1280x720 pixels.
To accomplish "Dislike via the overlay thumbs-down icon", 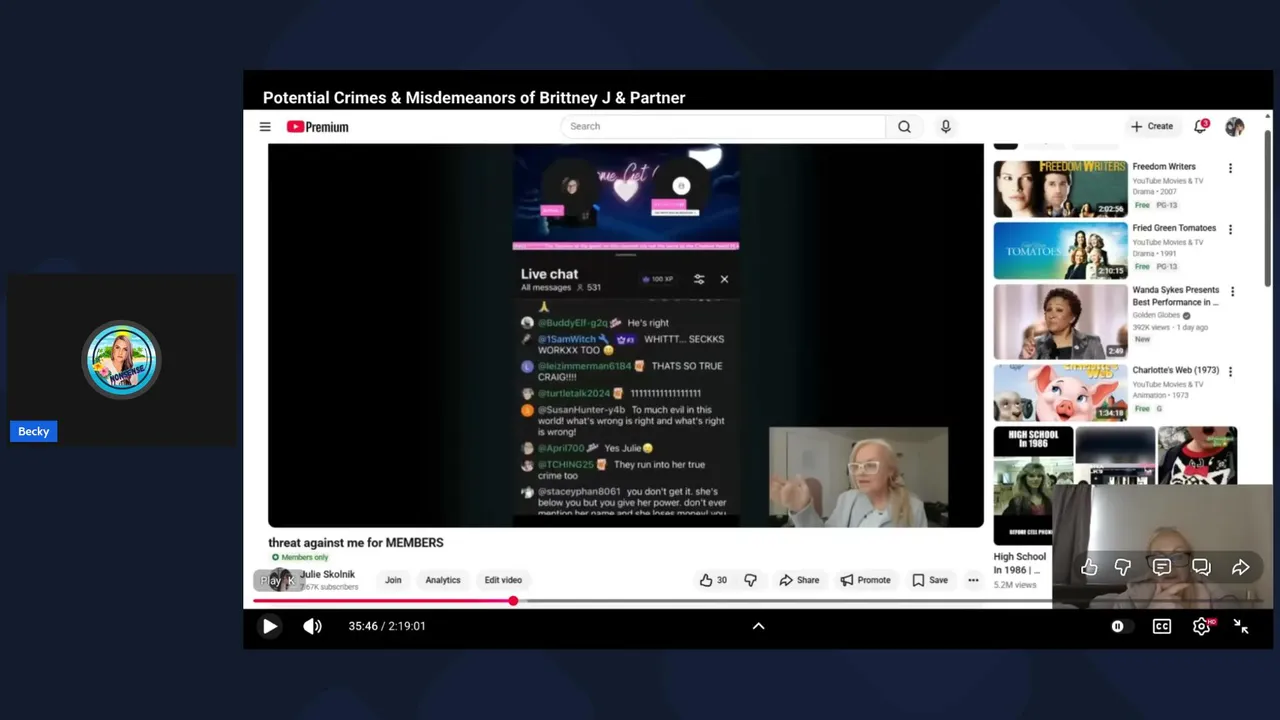I will coord(1123,567).
